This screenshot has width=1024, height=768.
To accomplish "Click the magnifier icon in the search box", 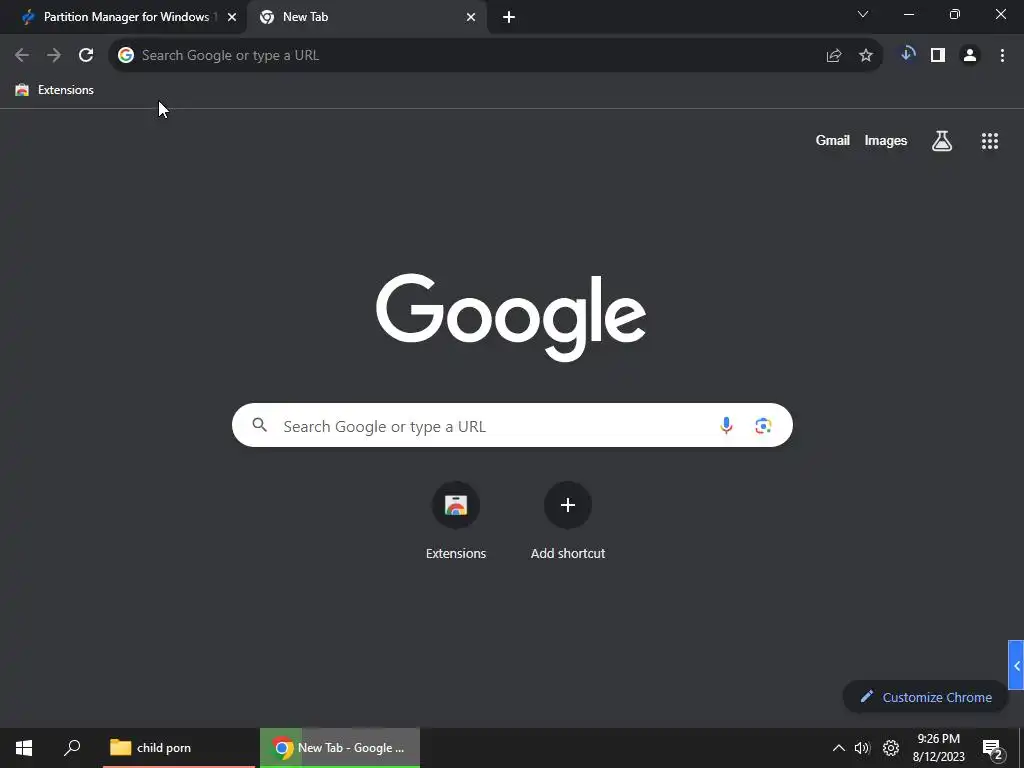I will pos(260,425).
